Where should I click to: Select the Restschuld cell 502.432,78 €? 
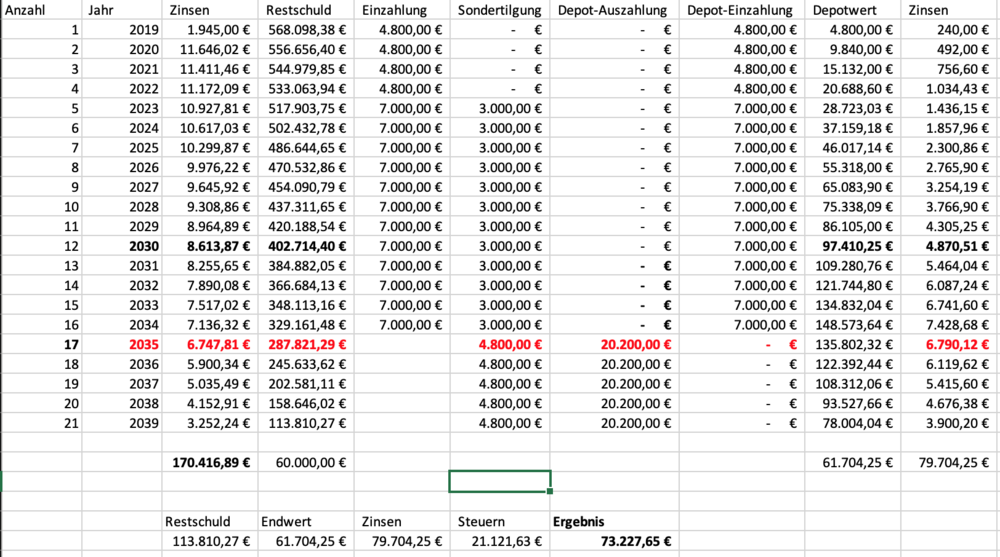[306, 129]
